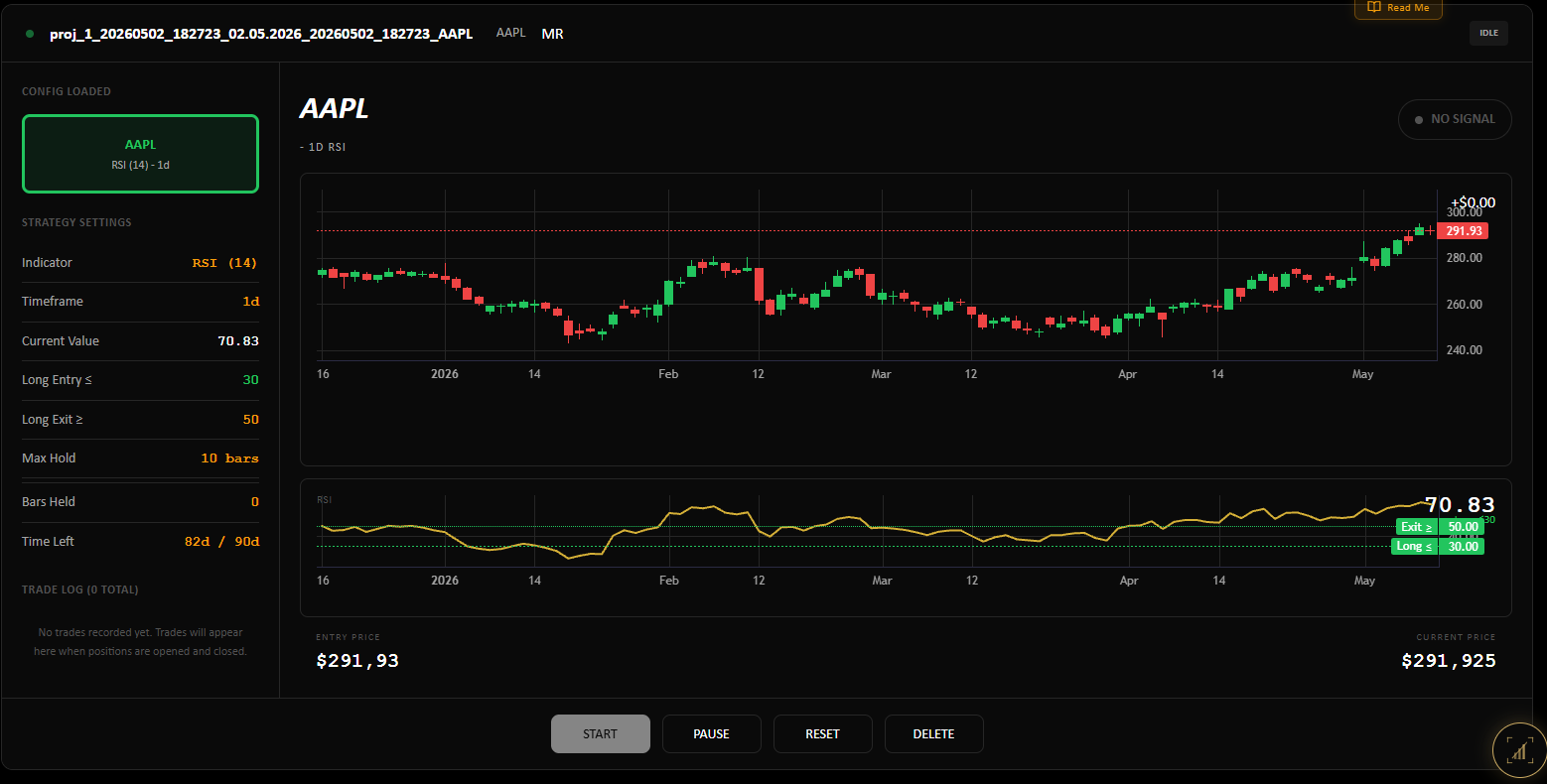Click the AAPL tag in the header
The height and width of the screenshot is (784, 1547).
pos(511,33)
